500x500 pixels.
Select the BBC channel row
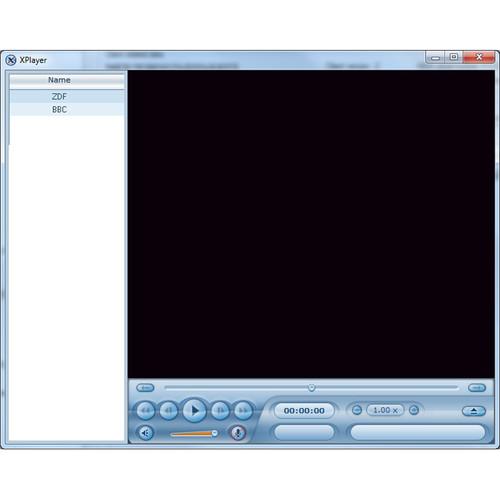pyautogui.click(x=67, y=109)
